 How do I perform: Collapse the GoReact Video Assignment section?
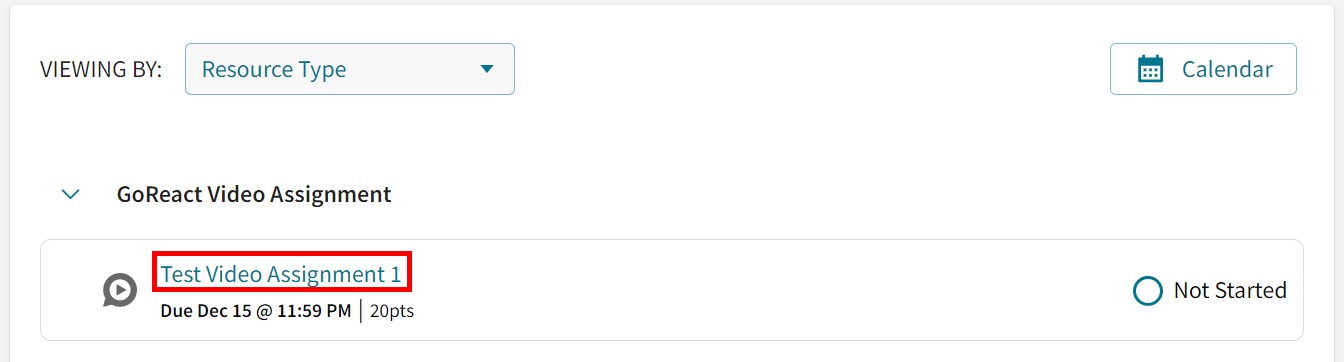pyautogui.click(x=70, y=194)
